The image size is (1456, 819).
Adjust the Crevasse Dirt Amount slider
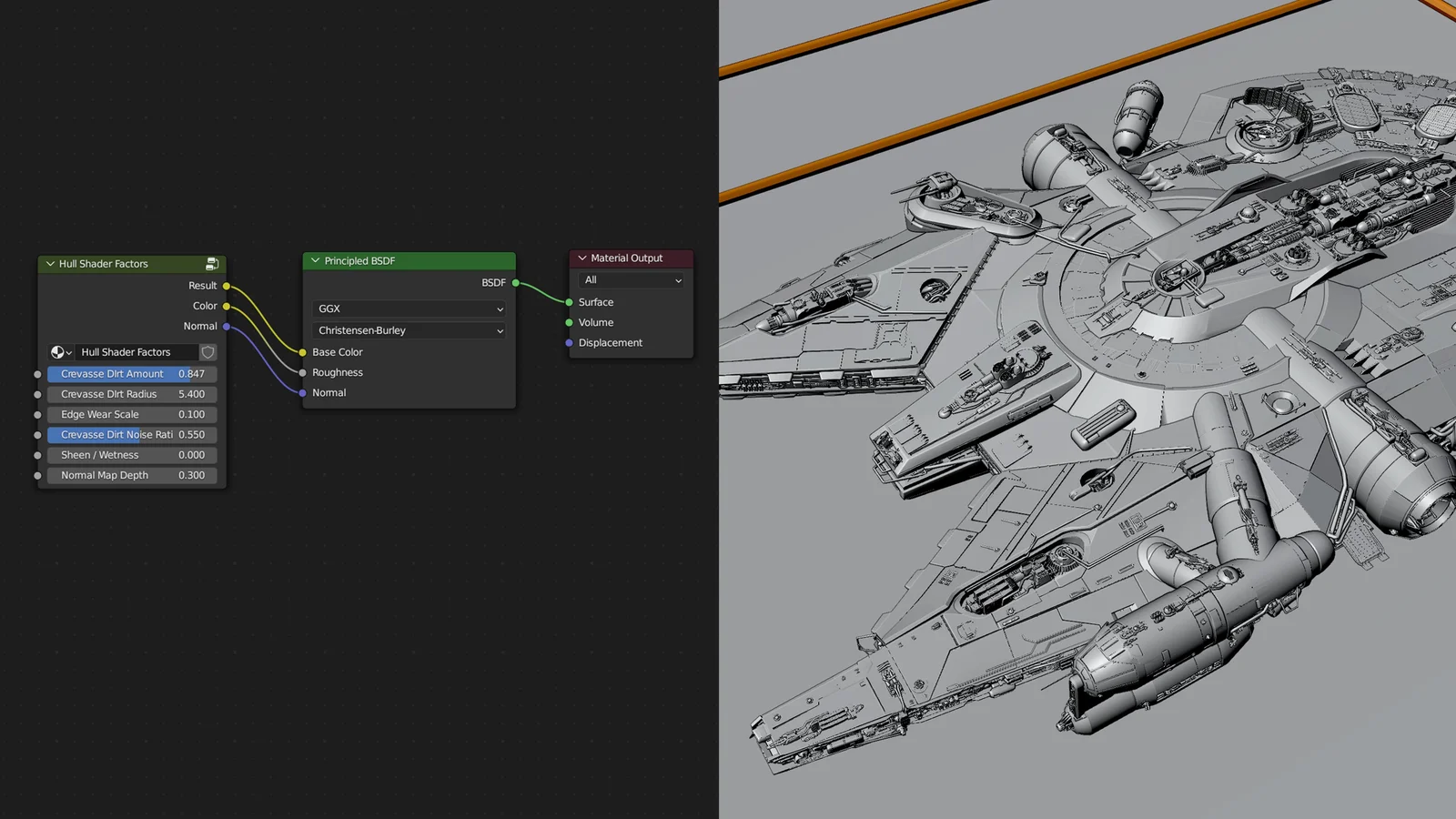131,374
